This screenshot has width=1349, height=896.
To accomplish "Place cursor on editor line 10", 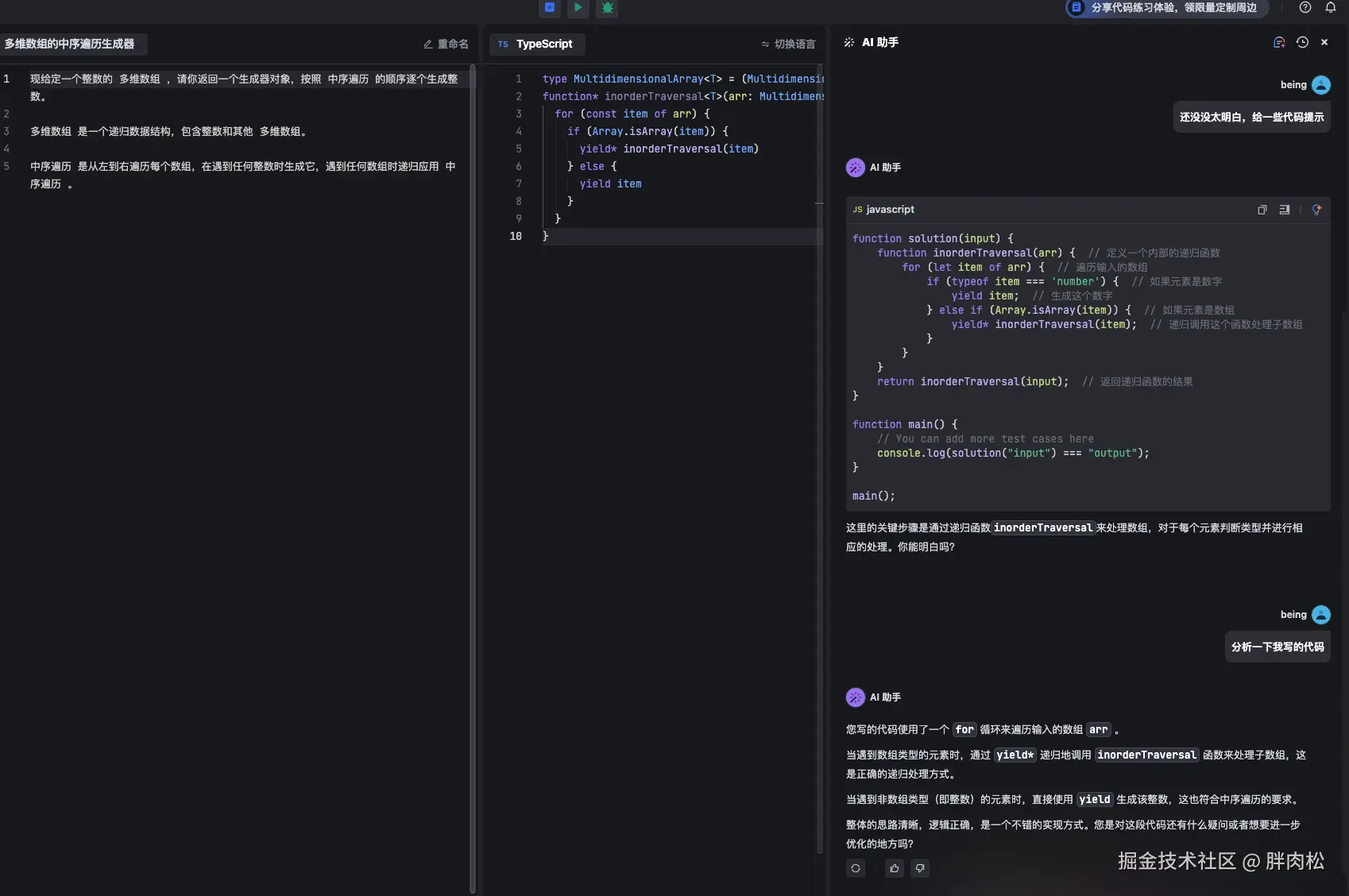I will (x=675, y=237).
